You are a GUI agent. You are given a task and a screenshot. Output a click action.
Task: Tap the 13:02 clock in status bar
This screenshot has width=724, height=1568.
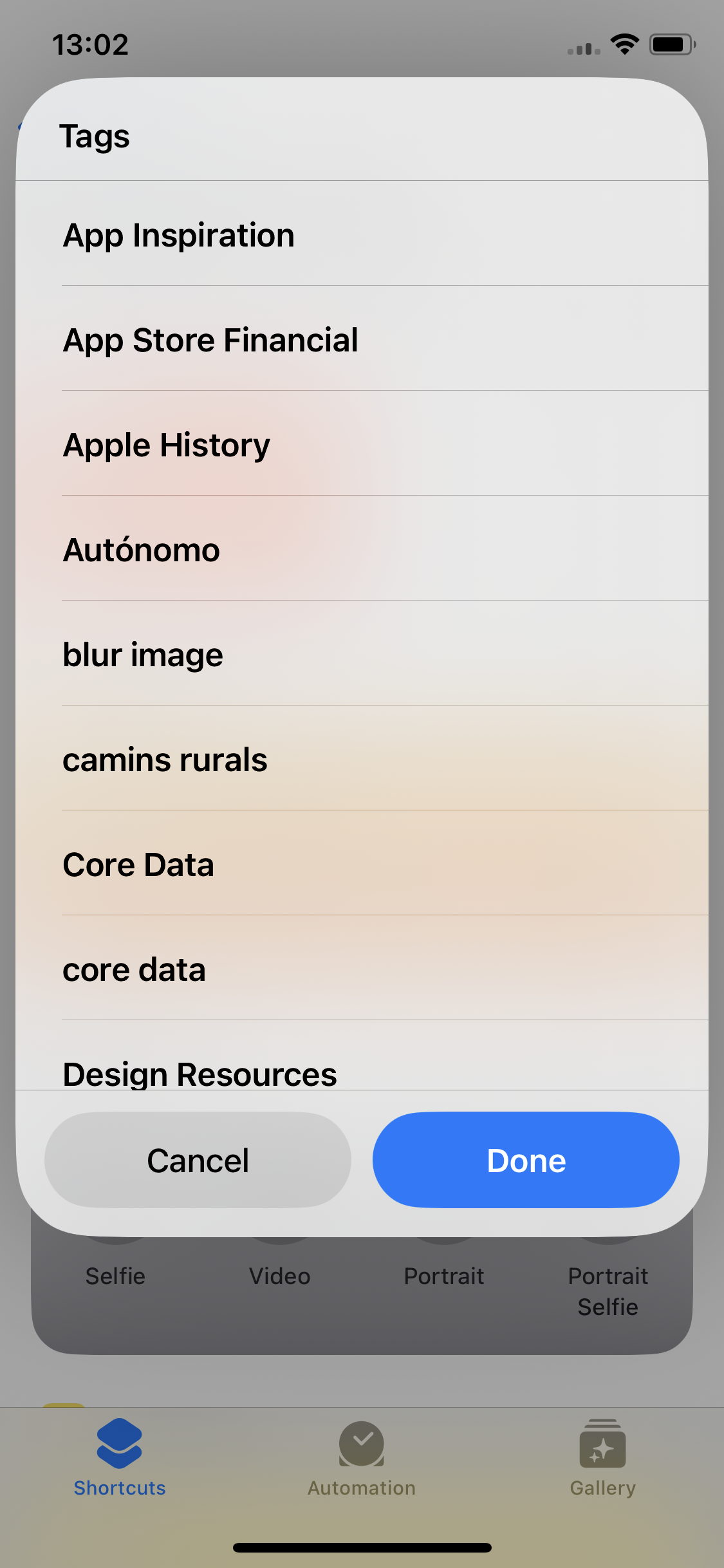point(91,44)
